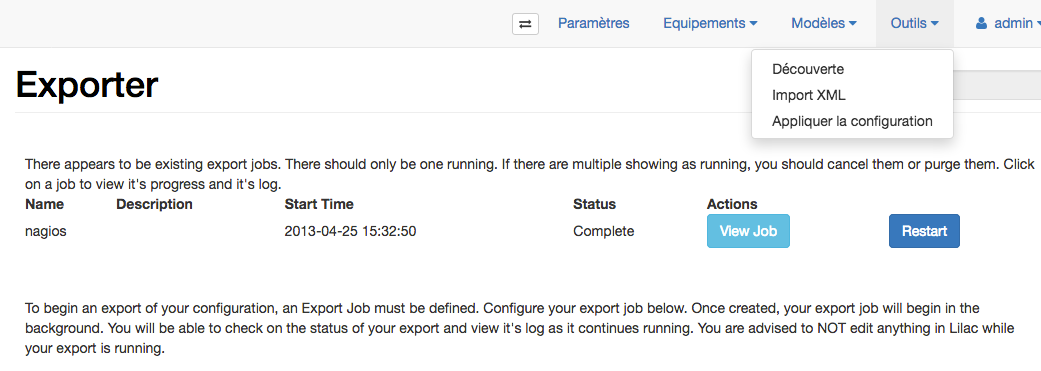1041x371 pixels.
Task: Collapse the Outils dropdown menu
Action: click(x=915, y=23)
